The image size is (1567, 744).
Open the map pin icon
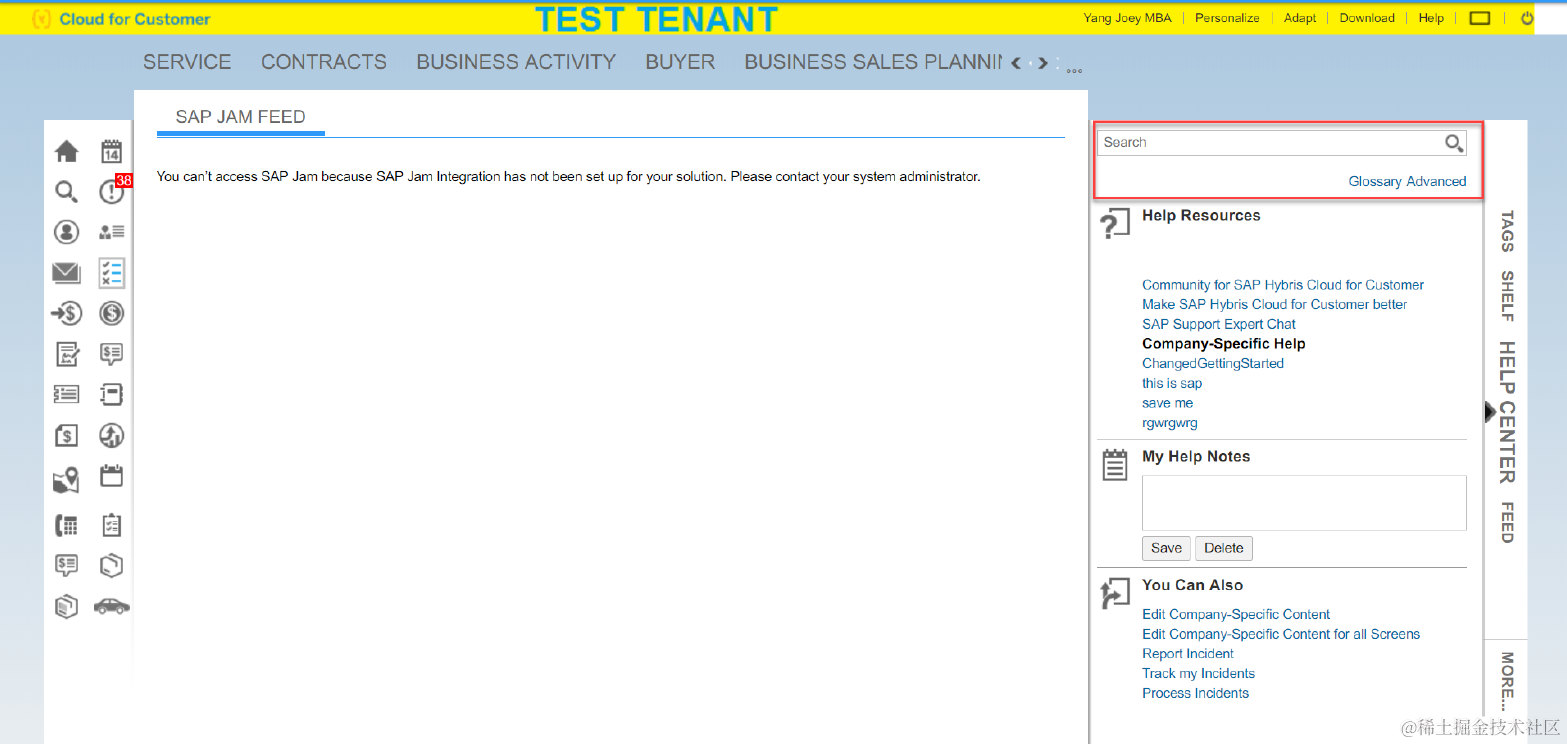[x=66, y=481]
